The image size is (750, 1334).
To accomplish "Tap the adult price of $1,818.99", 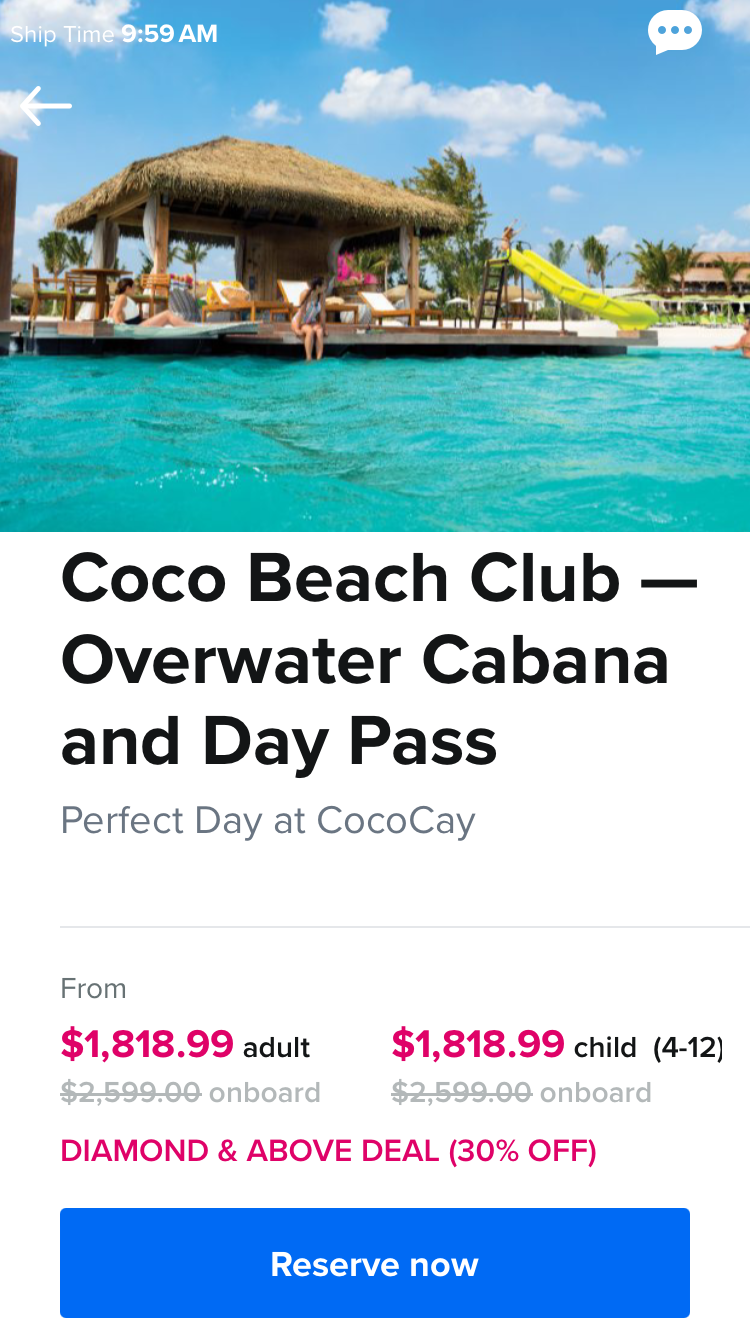I will 147,1044.
